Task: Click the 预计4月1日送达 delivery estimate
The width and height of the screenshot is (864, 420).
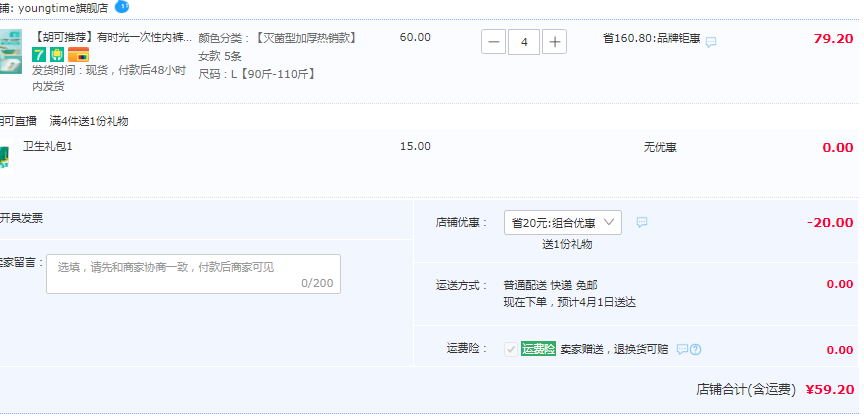Action: (x=596, y=302)
